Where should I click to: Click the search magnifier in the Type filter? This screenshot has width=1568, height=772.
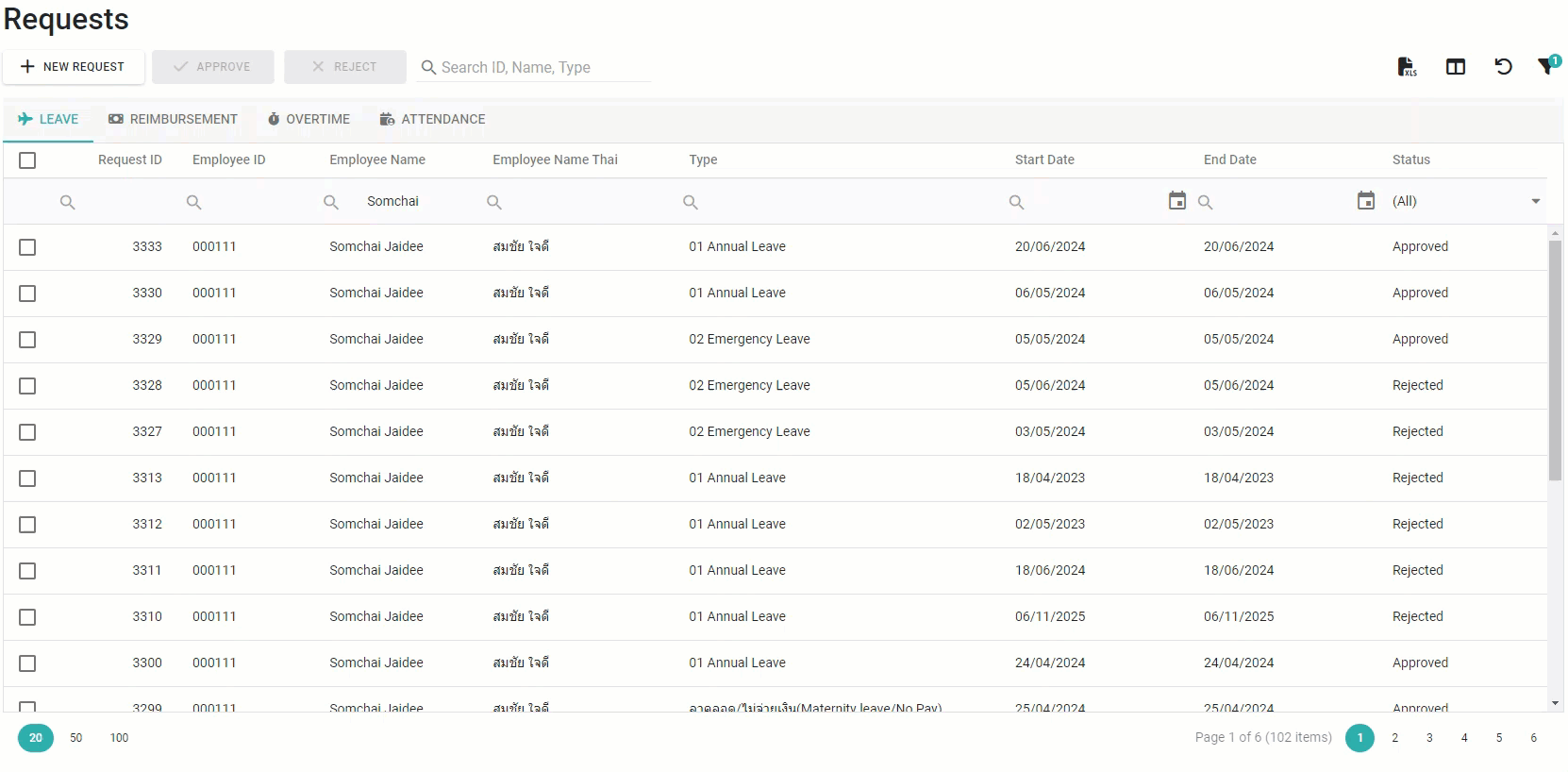691,202
